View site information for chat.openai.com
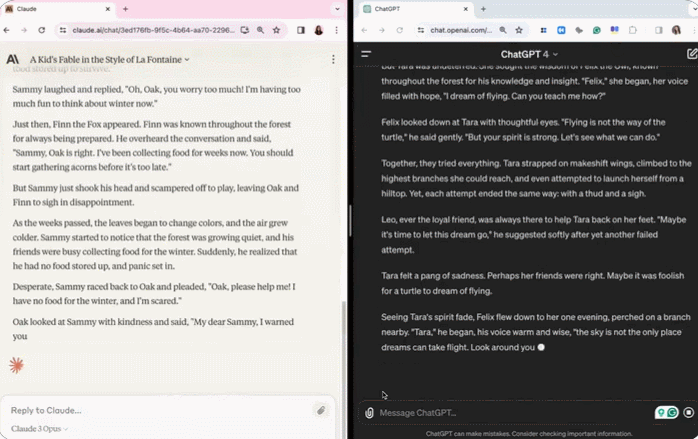The image size is (698, 439). click(420, 30)
